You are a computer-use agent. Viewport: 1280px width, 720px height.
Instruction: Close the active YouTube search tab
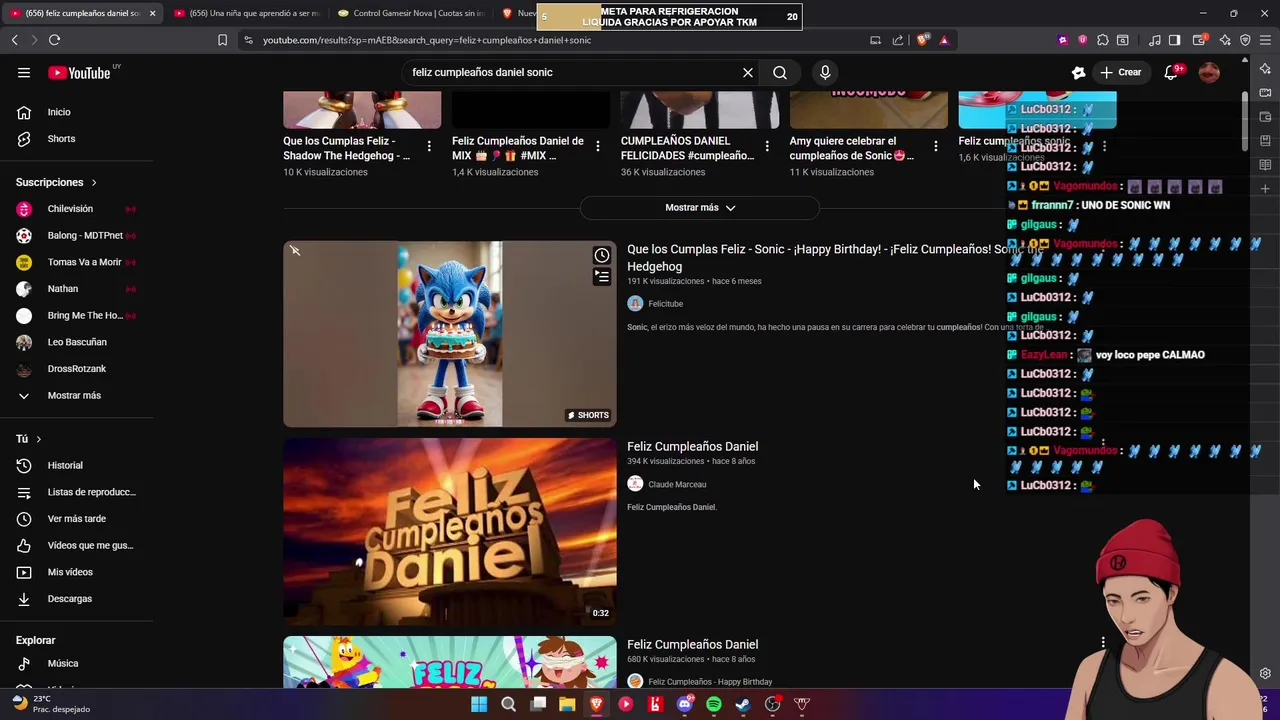[x=152, y=14]
